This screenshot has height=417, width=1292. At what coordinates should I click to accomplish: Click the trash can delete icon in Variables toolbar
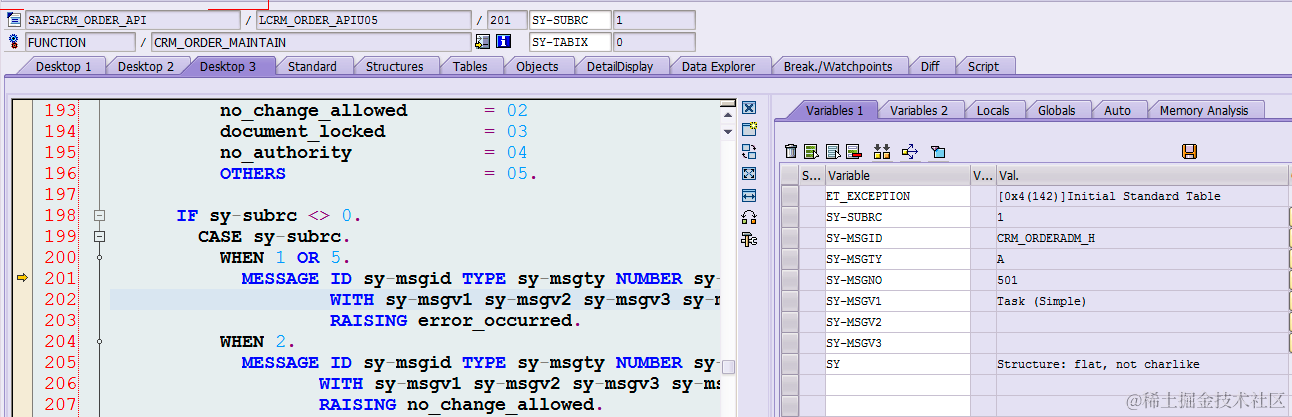pyautogui.click(x=791, y=151)
